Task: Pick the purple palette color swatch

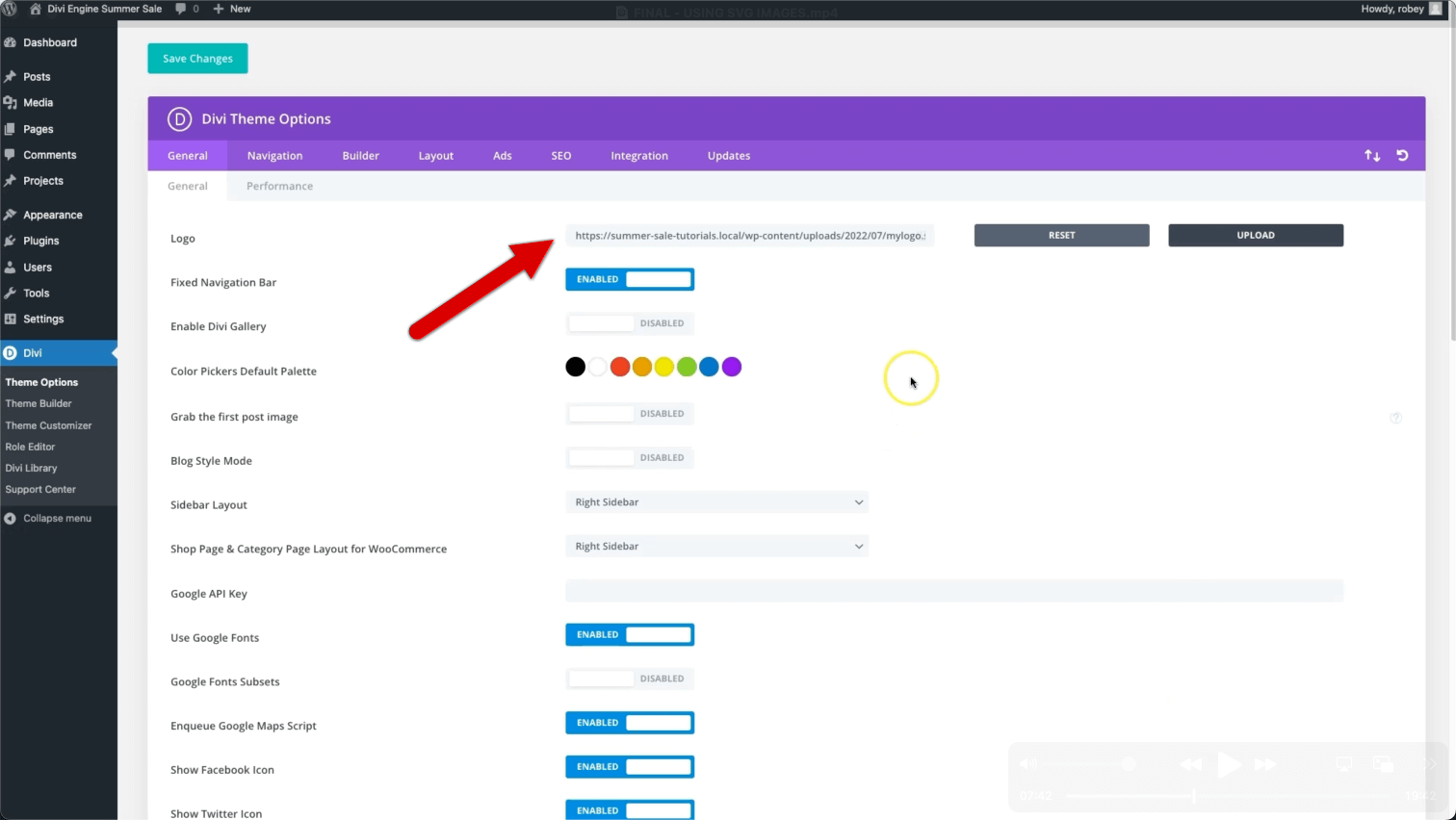Action: click(x=732, y=367)
